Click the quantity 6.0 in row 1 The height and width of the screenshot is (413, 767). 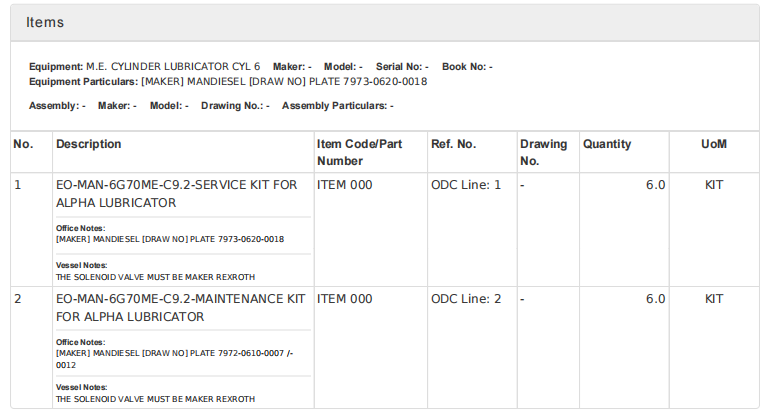655,186
